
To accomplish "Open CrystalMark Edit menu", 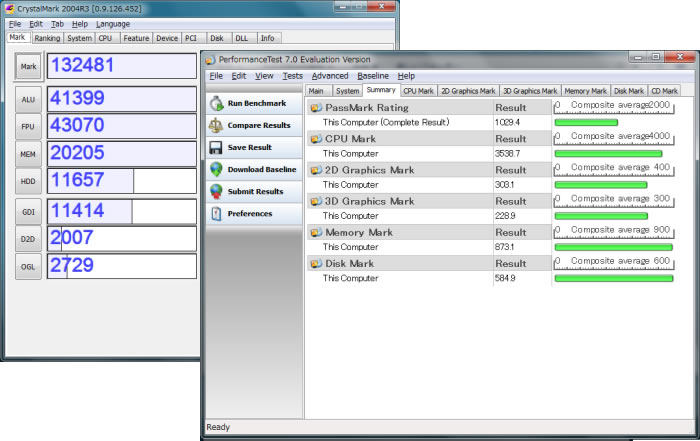I will click(36, 24).
